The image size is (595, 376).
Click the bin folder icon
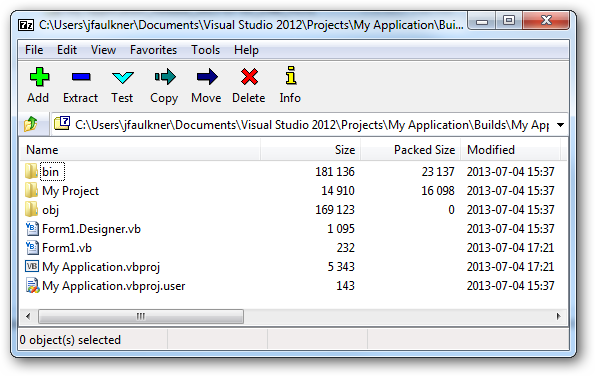coord(31,171)
